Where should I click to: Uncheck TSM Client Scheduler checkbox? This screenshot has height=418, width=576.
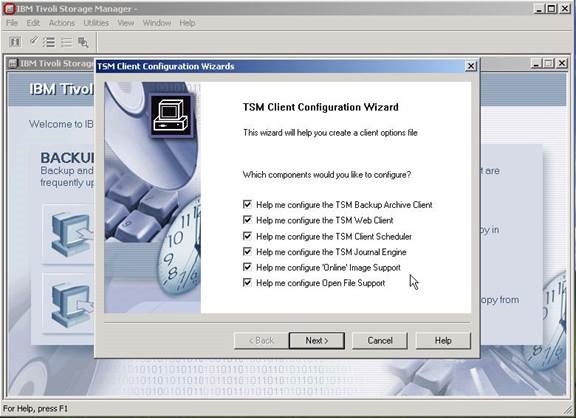click(247, 236)
